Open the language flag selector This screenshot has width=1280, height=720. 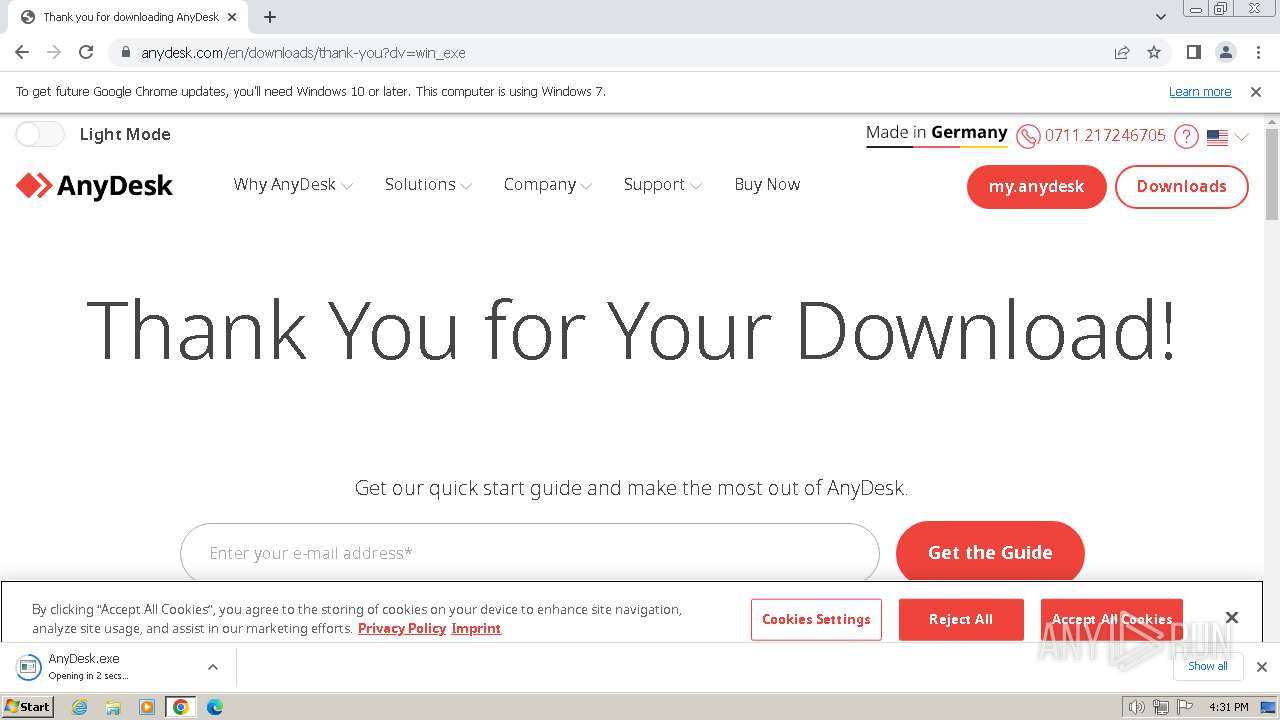pyautogui.click(x=1228, y=137)
